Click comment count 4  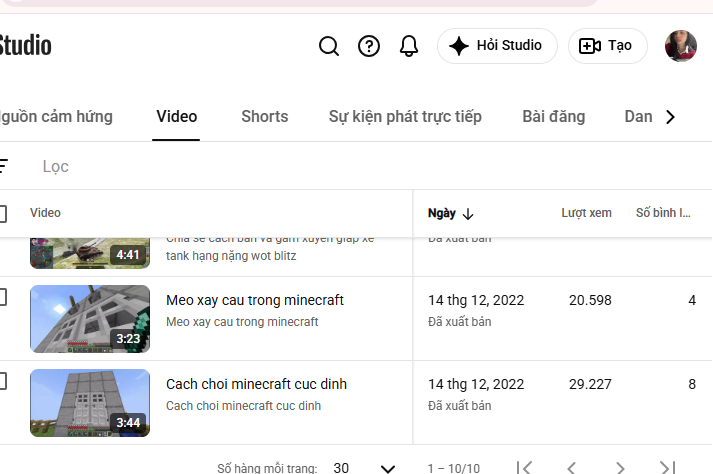[692, 300]
